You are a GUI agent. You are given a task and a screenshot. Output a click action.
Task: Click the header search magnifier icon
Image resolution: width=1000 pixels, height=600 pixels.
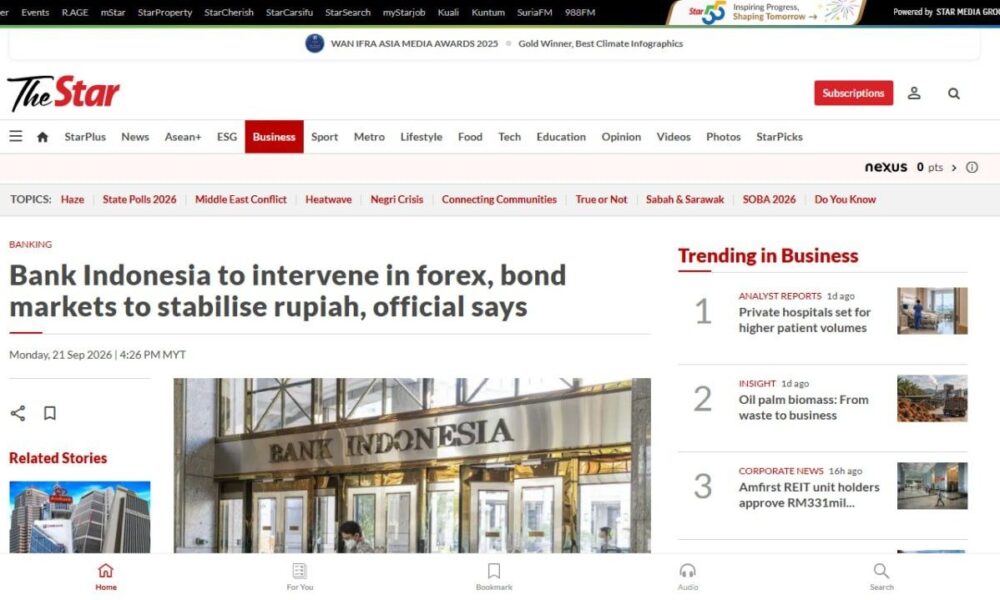[953, 94]
